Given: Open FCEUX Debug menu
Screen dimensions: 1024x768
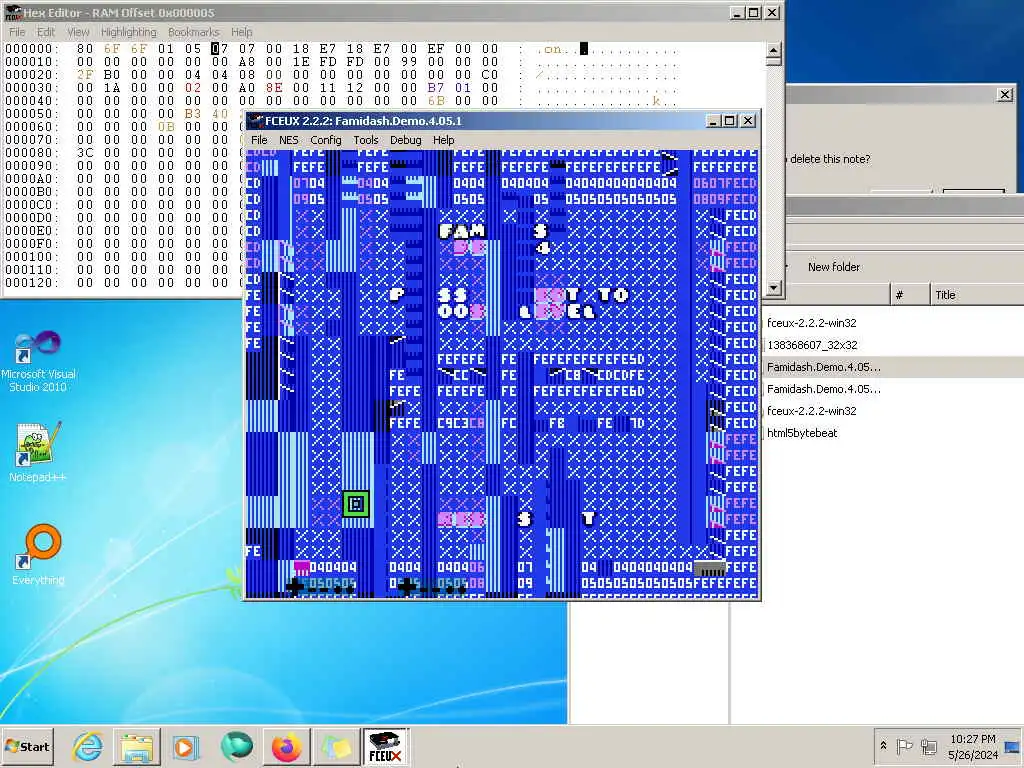Looking at the screenshot, I should [406, 140].
